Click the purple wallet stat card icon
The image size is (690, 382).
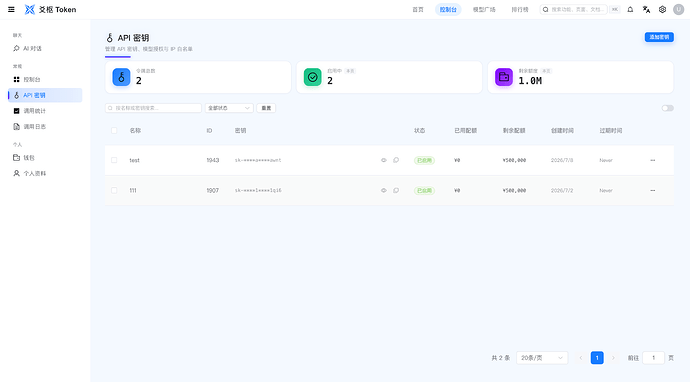(x=504, y=77)
